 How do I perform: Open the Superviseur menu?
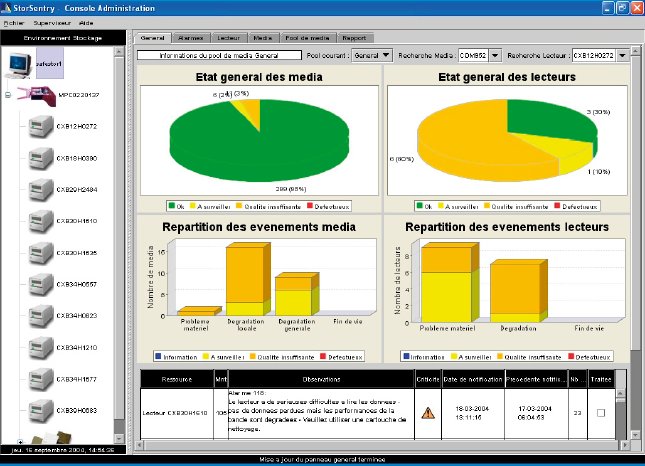(52, 23)
